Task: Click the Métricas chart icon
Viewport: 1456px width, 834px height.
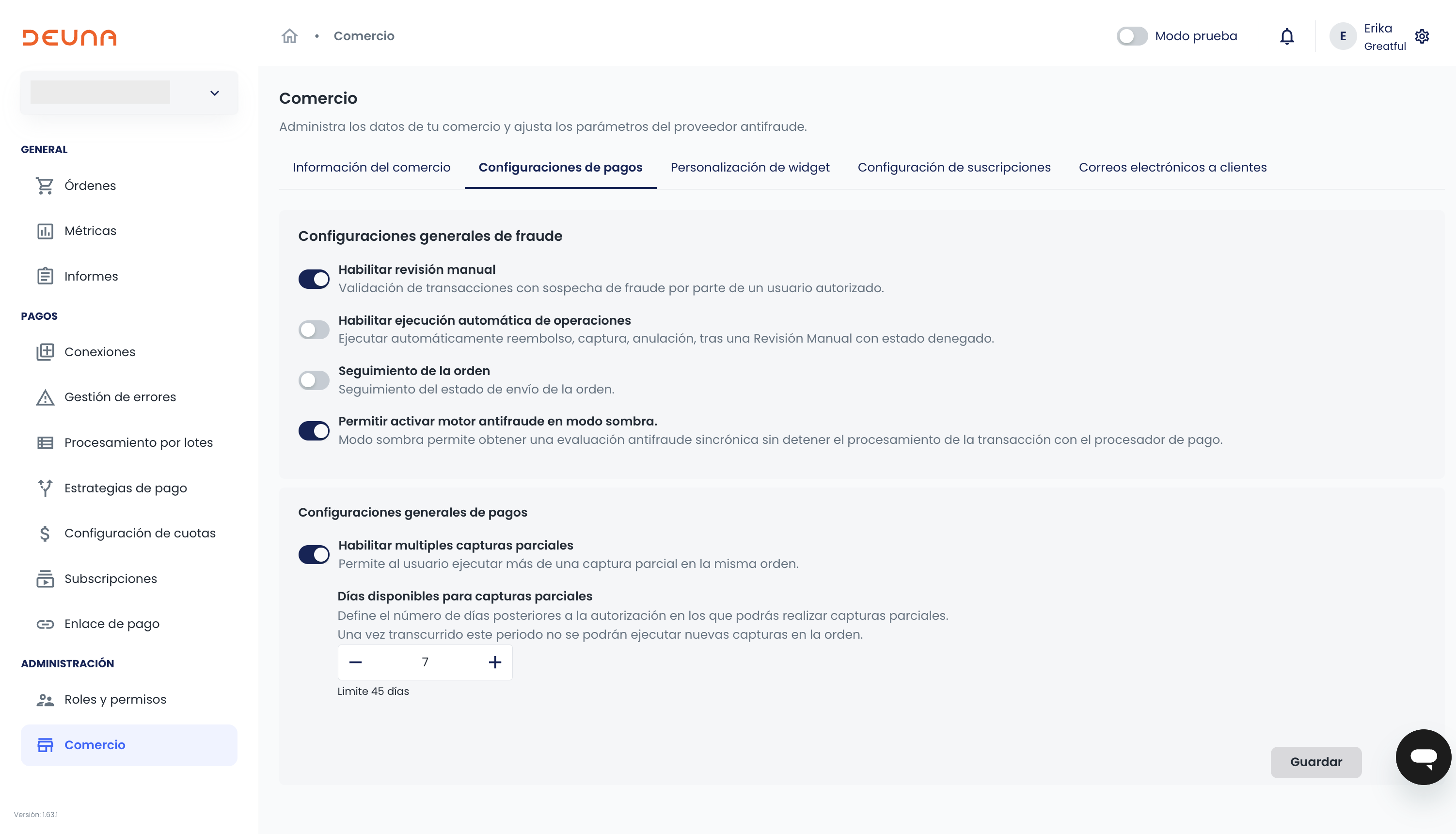Action: (45, 231)
